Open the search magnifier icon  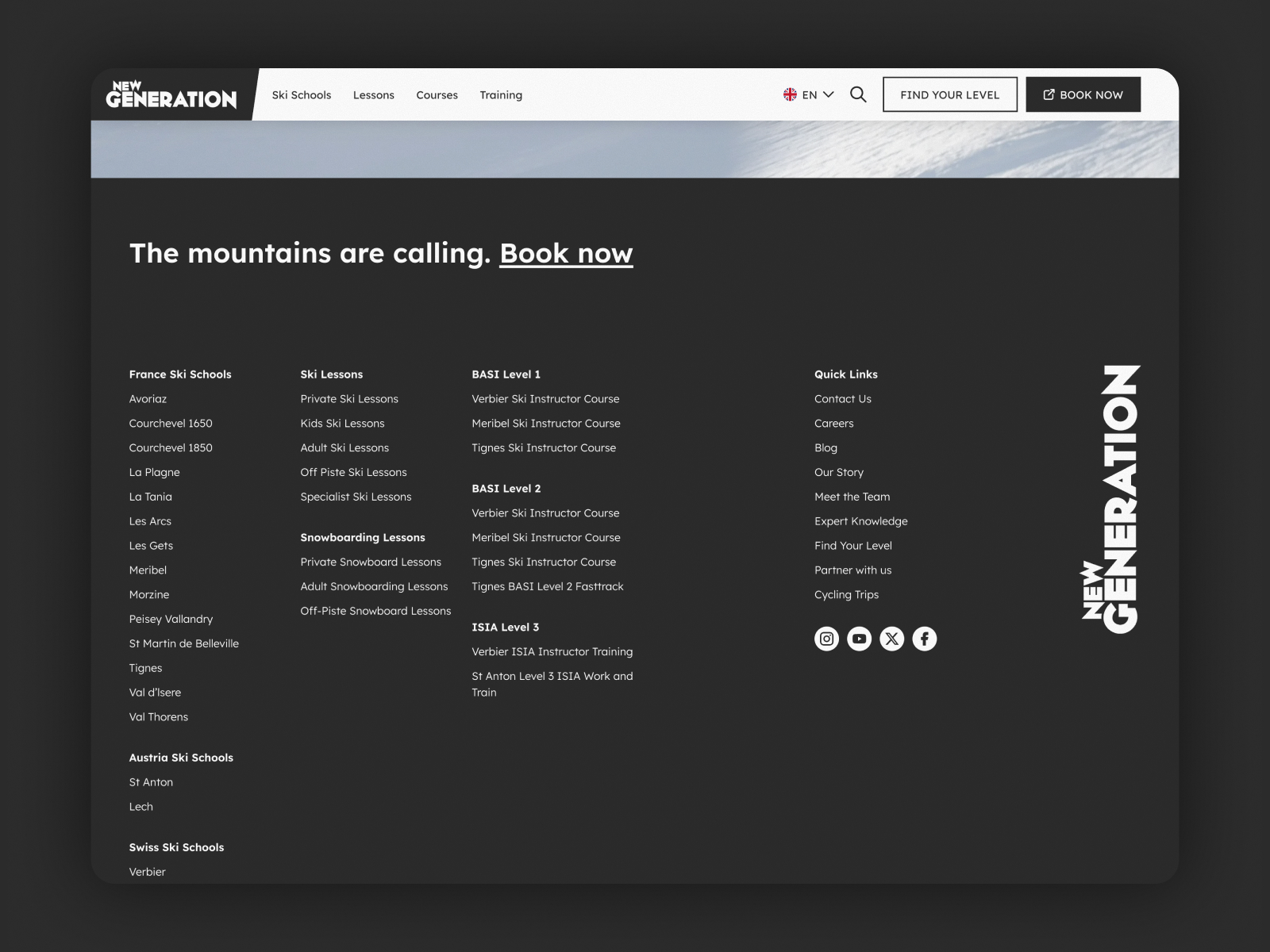click(x=858, y=94)
